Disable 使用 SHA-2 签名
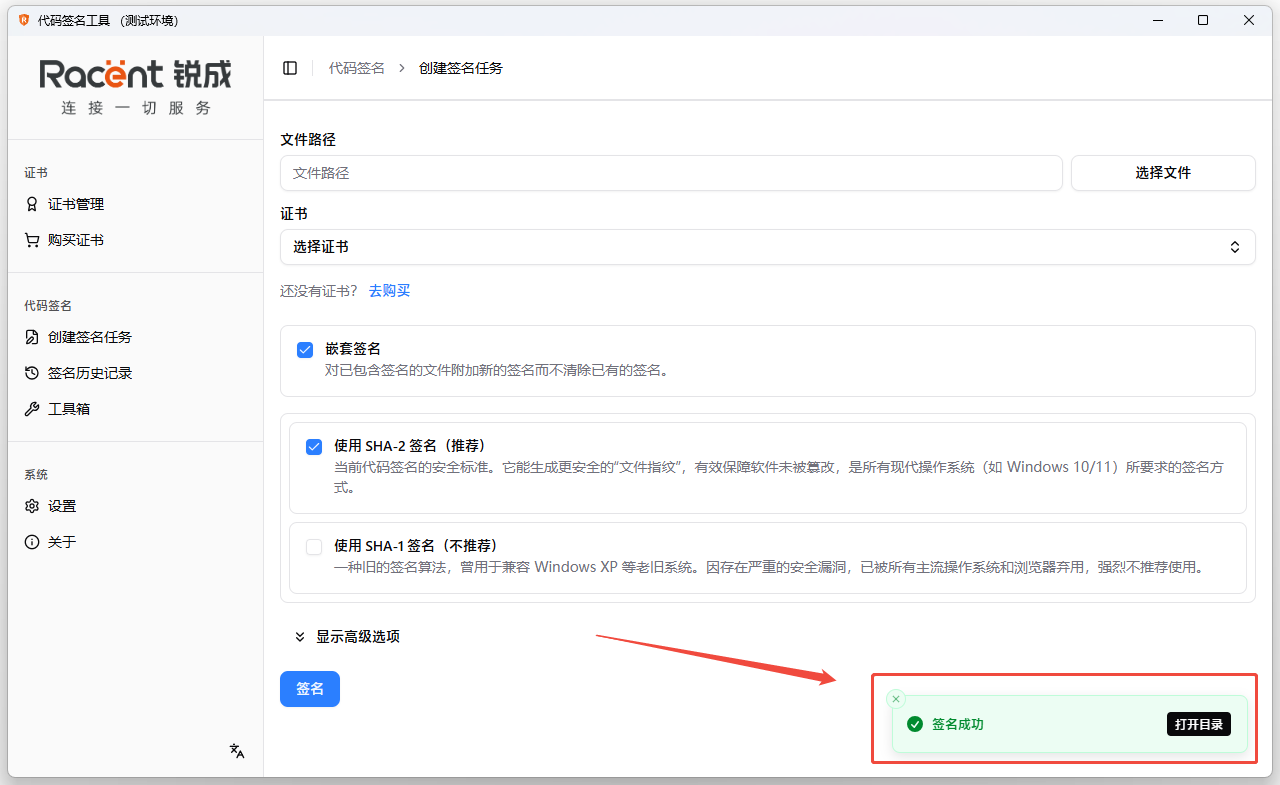Viewport: 1280px width, 785px height. (x=313, y=446)
